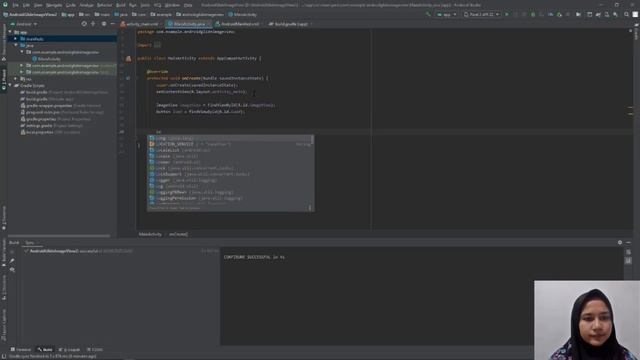Open the TODO tool window button
This screenshot has height=360, width=640.
pos(95,350)
